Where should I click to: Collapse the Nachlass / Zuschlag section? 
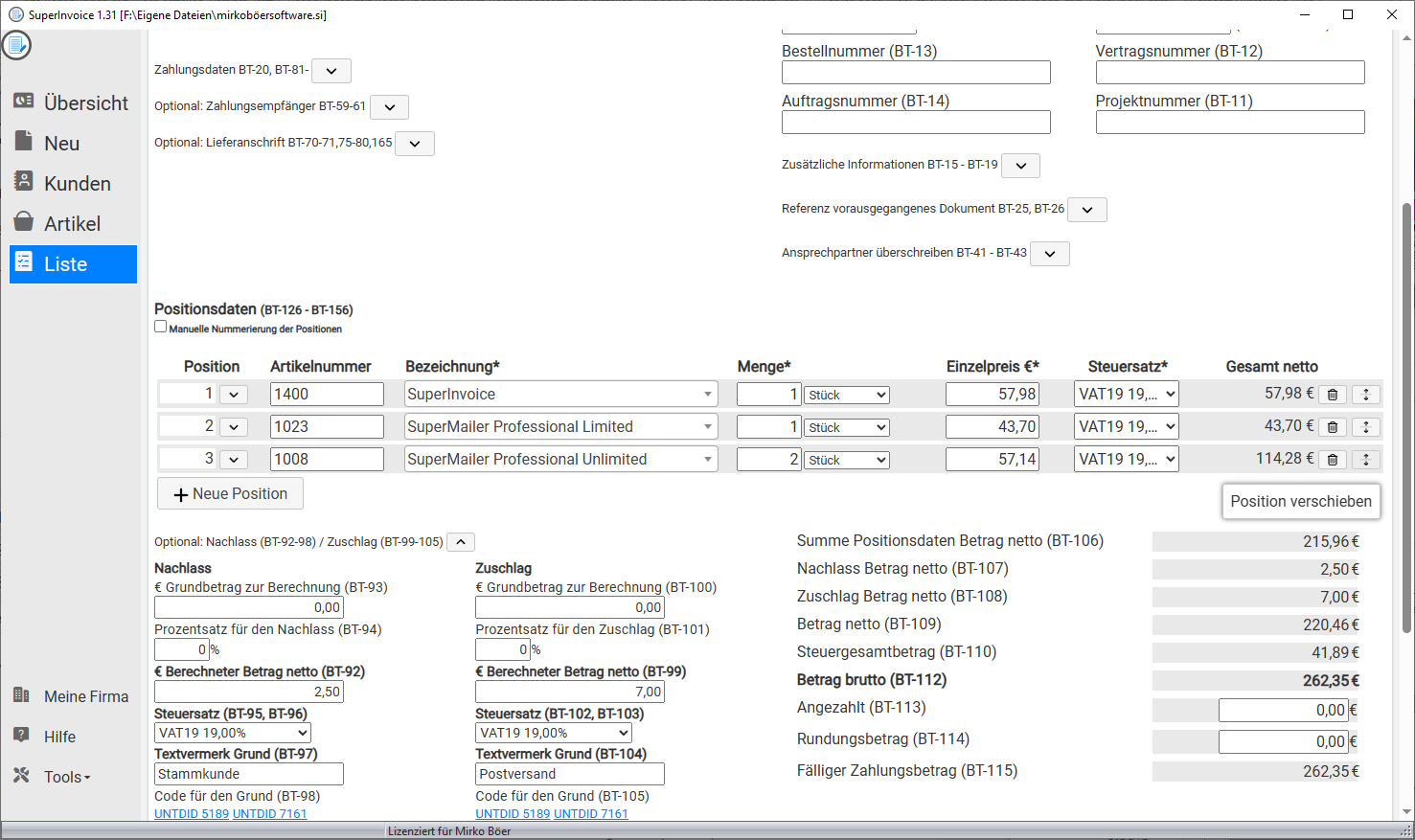tap(461, 542)
